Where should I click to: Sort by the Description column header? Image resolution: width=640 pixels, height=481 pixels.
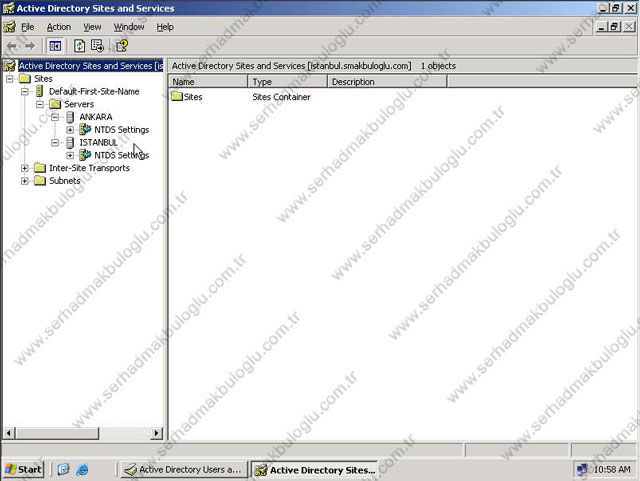387,82
